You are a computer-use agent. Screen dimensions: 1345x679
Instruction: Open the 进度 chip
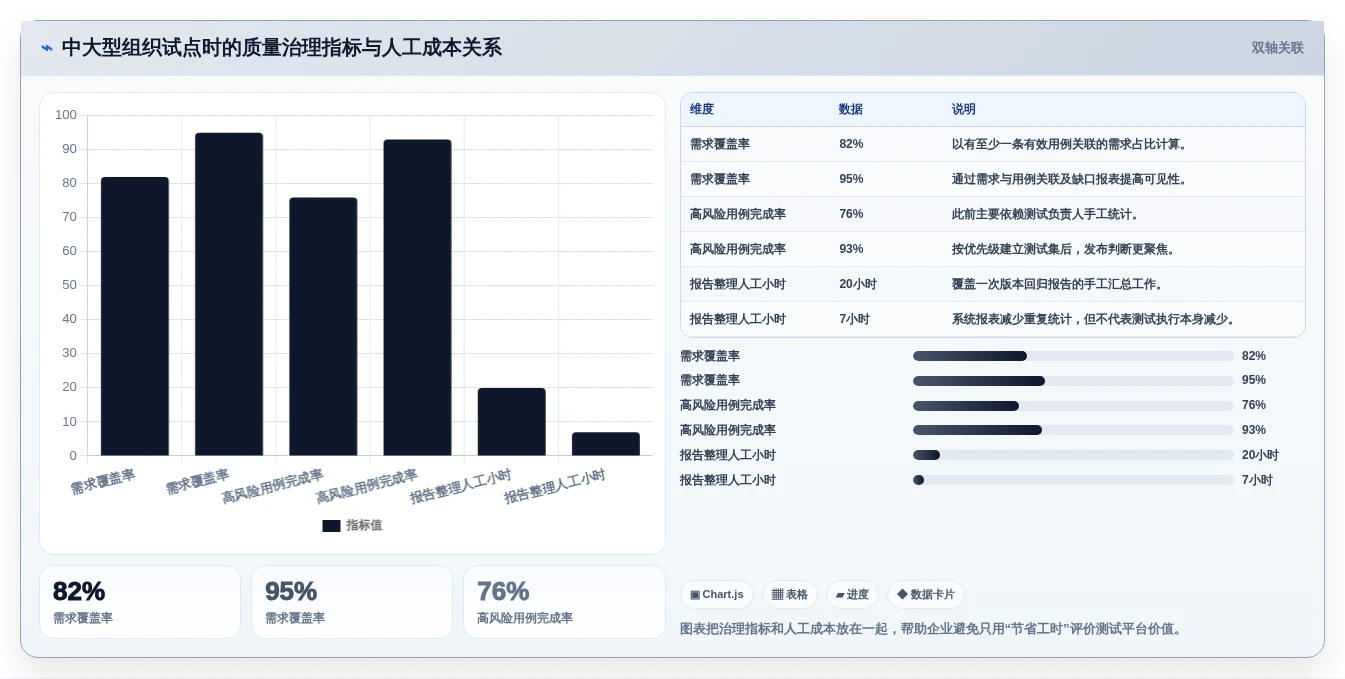[x=852, y=595]
